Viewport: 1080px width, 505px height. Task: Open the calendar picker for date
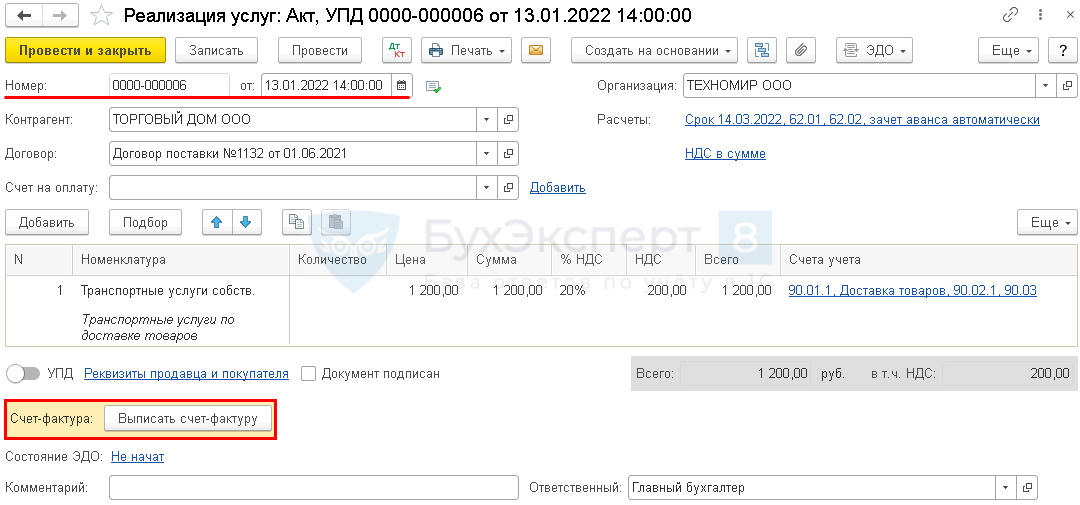coord(401,86)
